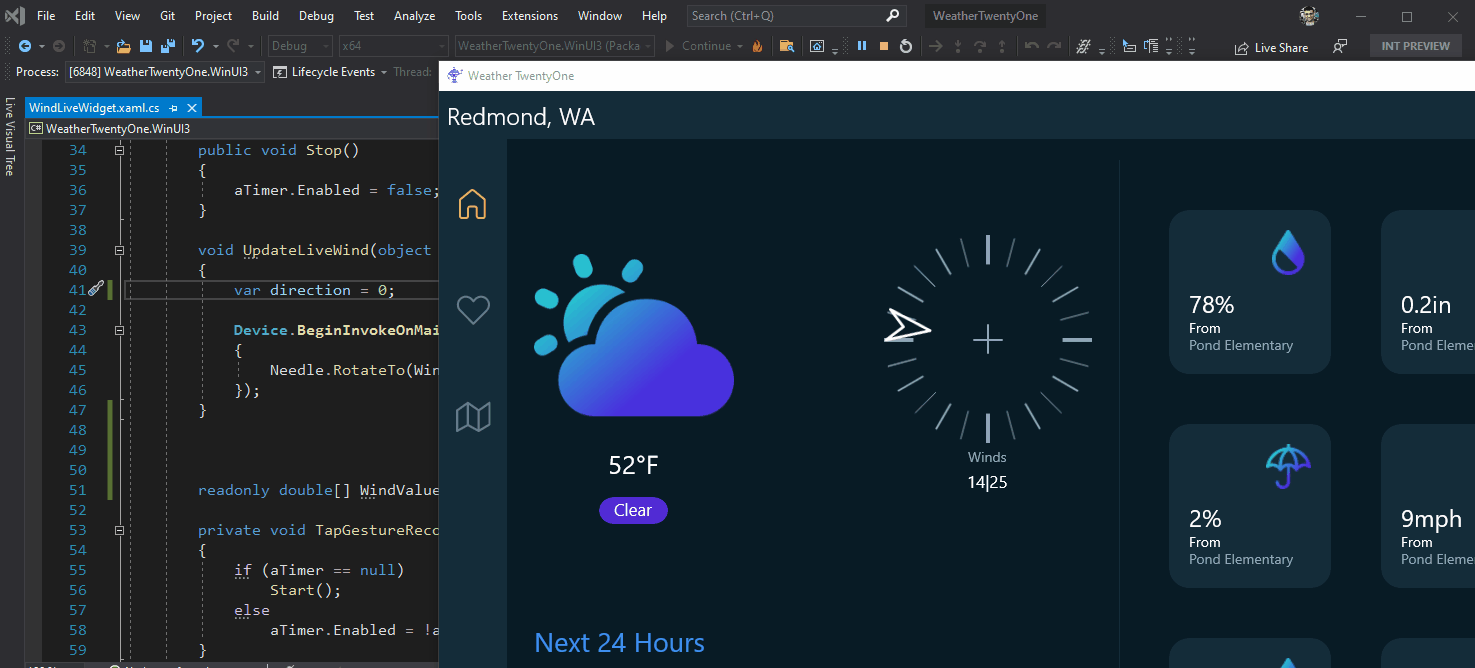
Task: Click the Navigate Backward arrow icon
Action: (25, 46)
